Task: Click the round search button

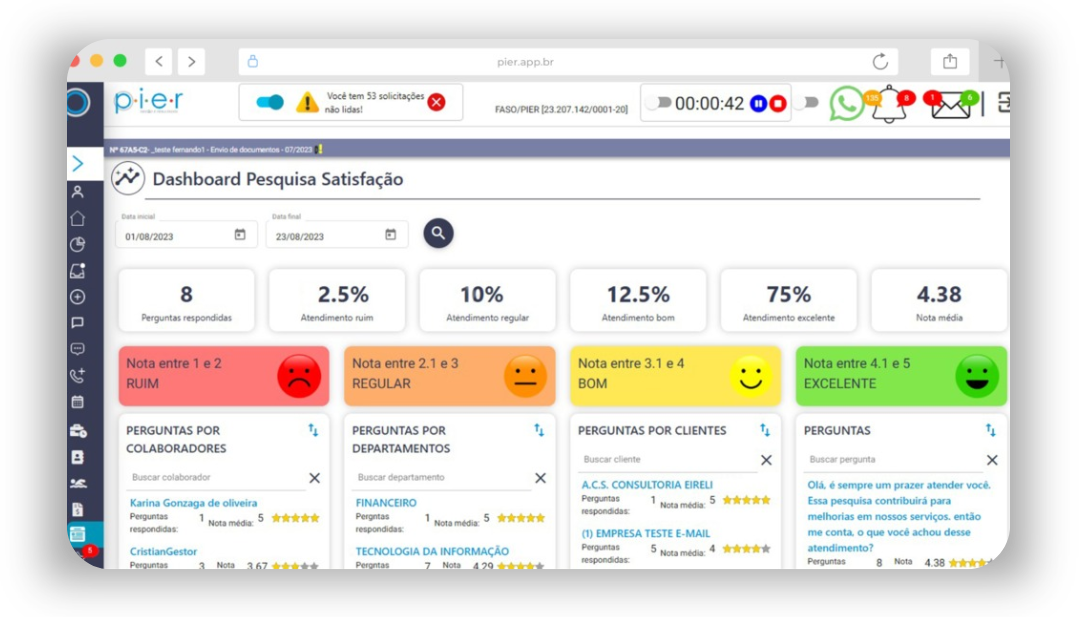Action: click(438, 233)
